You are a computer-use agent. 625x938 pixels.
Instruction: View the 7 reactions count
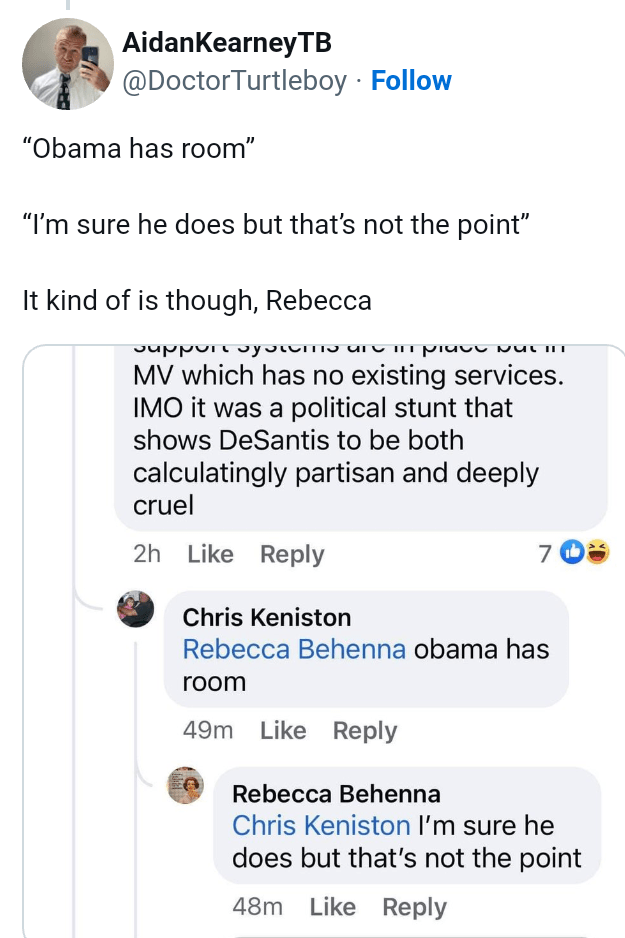coord(544,553)
